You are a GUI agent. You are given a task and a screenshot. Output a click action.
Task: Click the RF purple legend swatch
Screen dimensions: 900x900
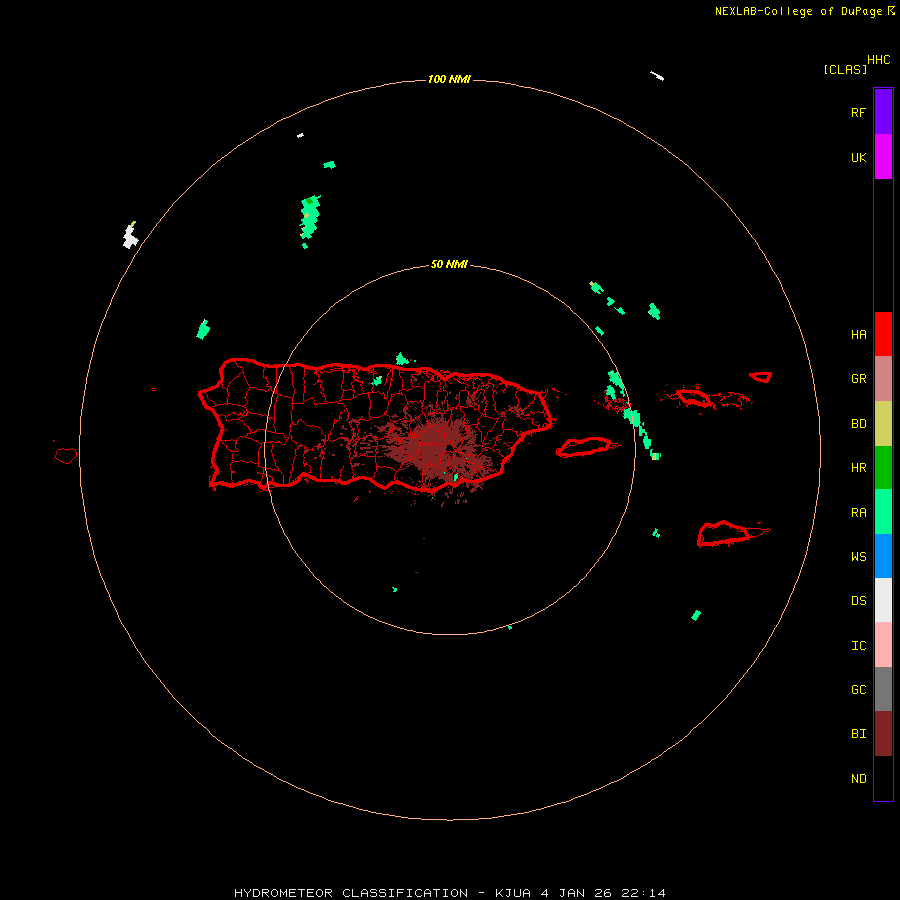883,111
